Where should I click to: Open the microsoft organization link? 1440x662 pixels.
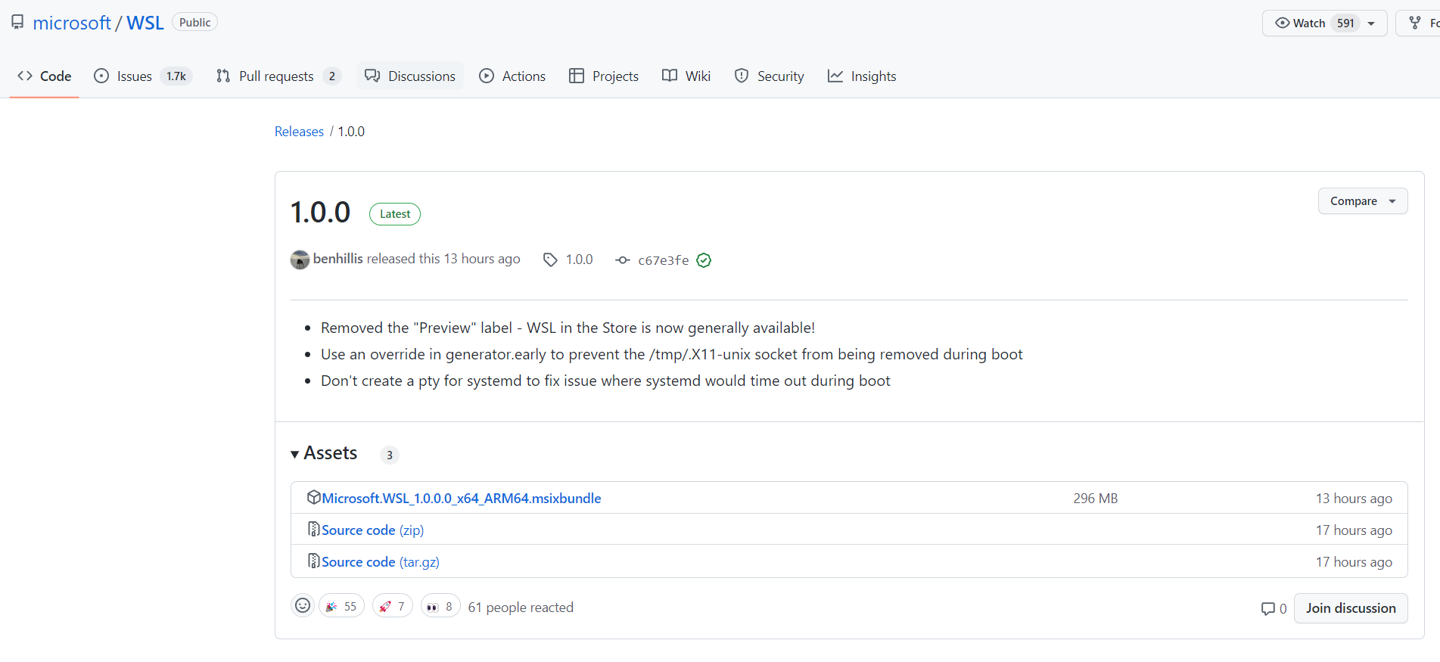[x=72, y=23]
